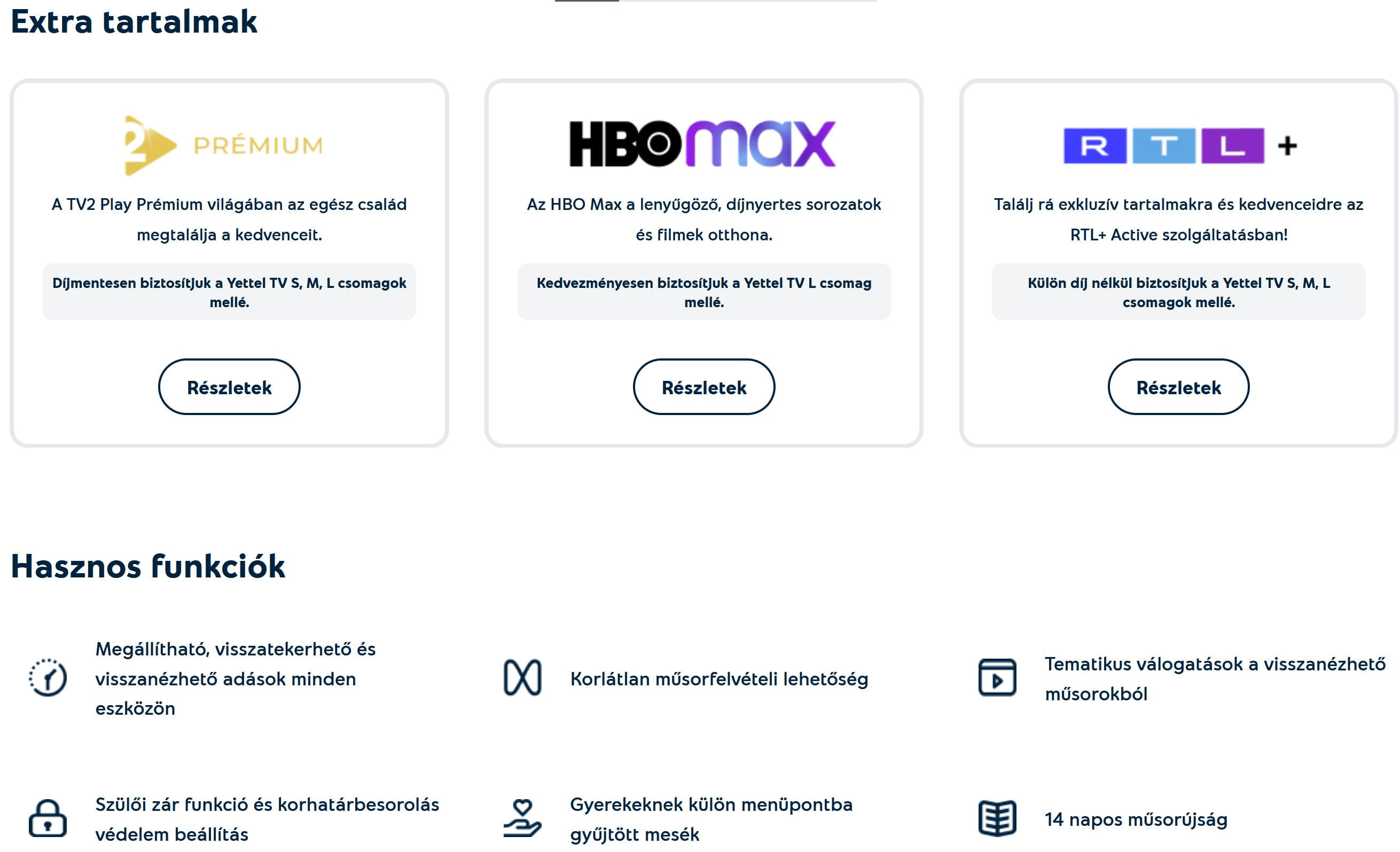1400x852 pixels.
Task: Click the 'Hasznos funkciók' heading
Action: coord(148,566)
